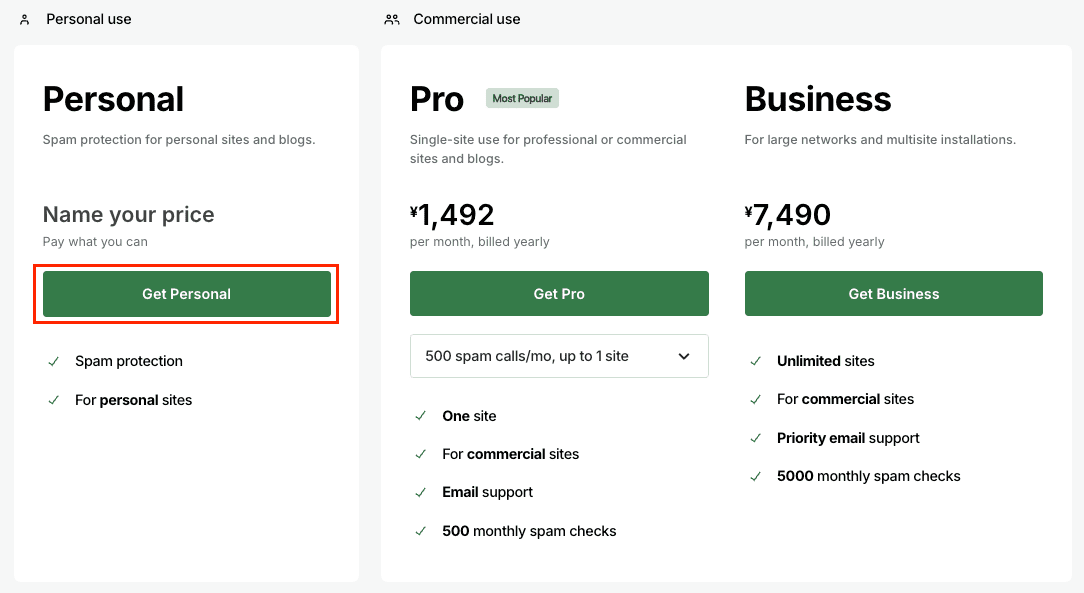Click checkmark icon beside For personal sites
Viewport: 1084px width, 593px height.
pos(53,400)
